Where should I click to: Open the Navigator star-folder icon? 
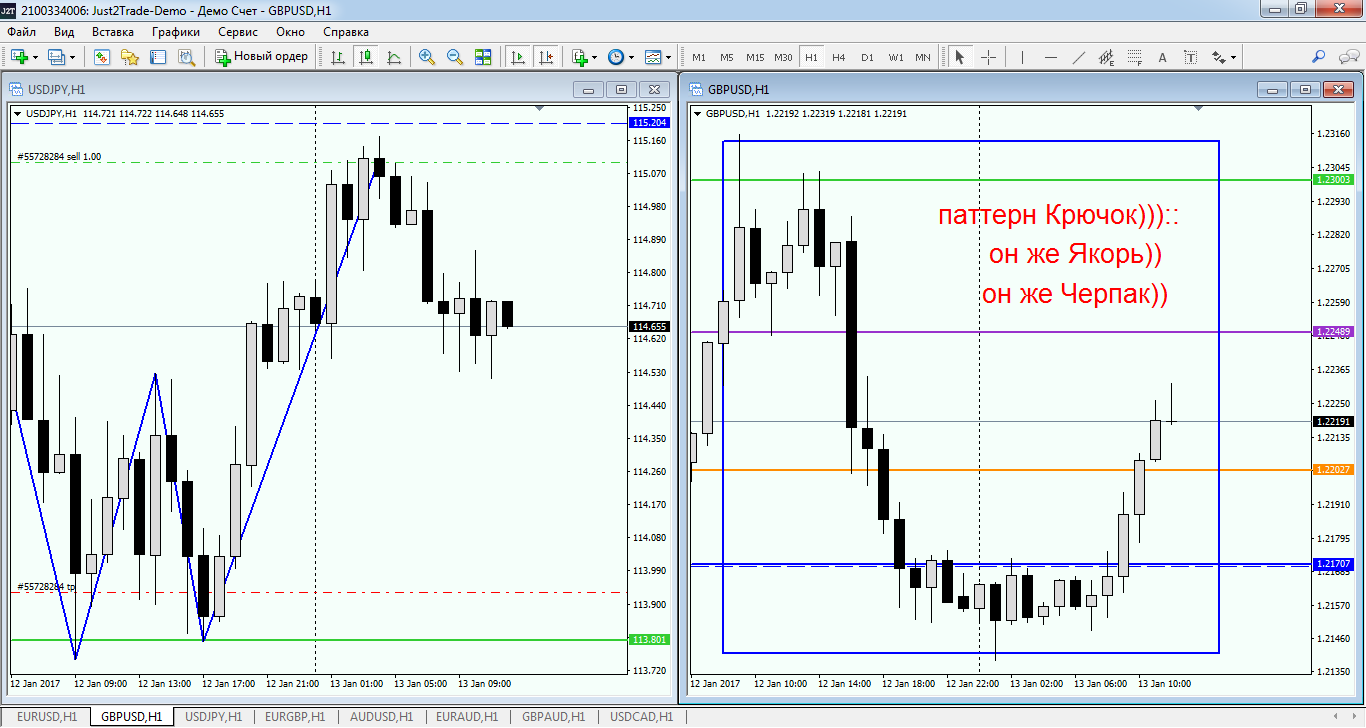coord(129,57)
